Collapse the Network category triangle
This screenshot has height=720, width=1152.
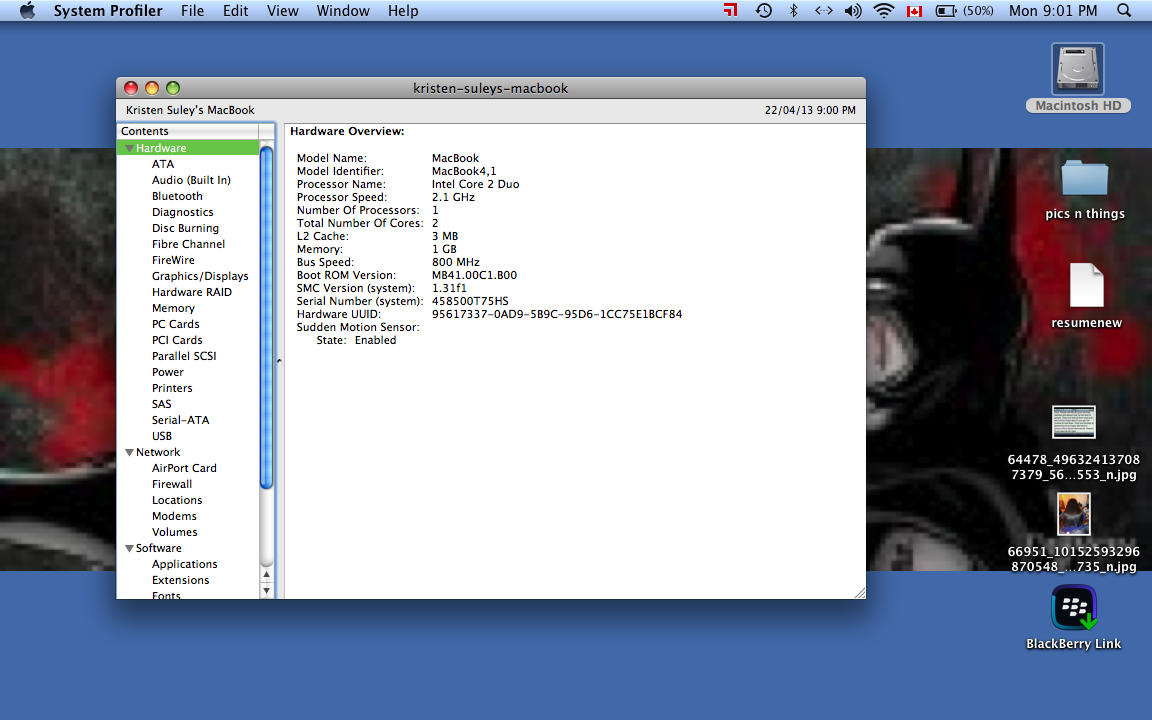click(x=129, y=453)
